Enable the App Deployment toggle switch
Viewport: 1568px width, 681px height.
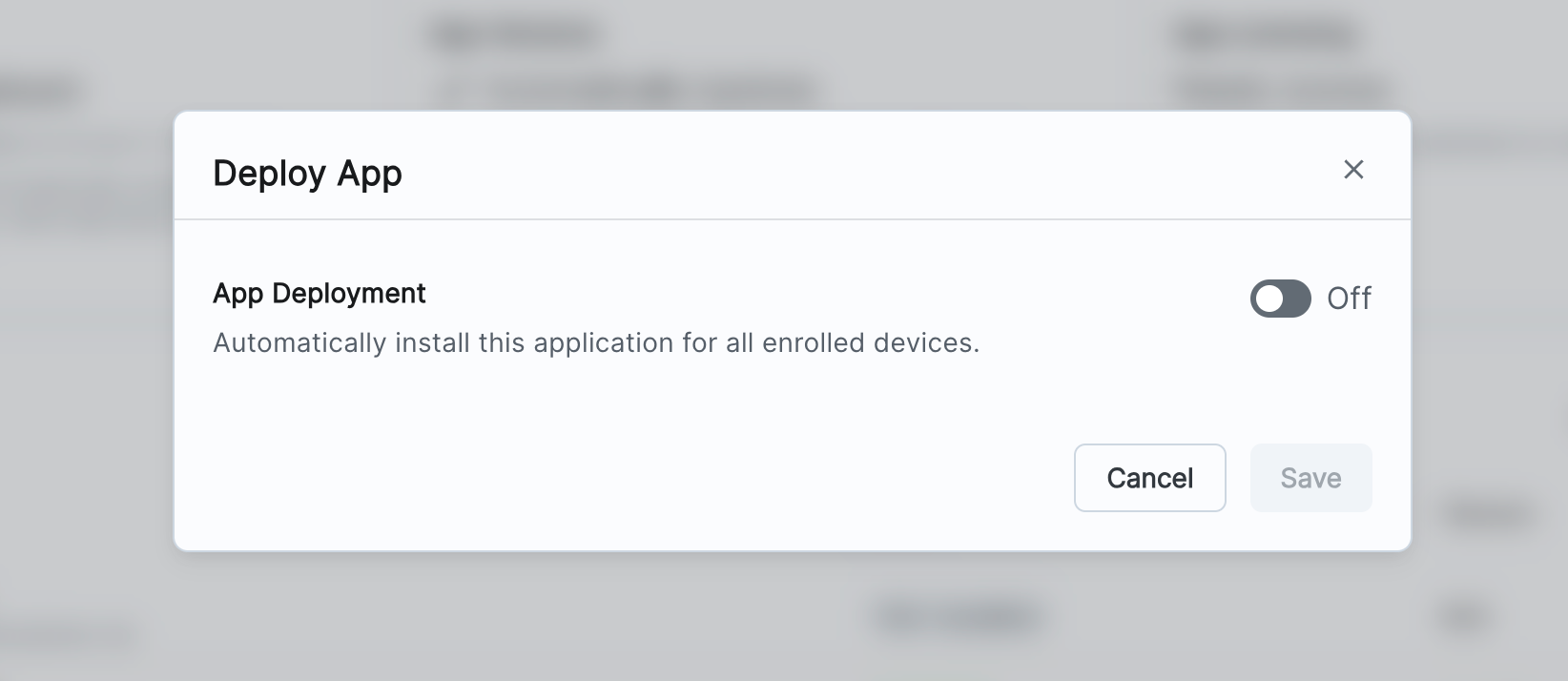click(1280, 299)
